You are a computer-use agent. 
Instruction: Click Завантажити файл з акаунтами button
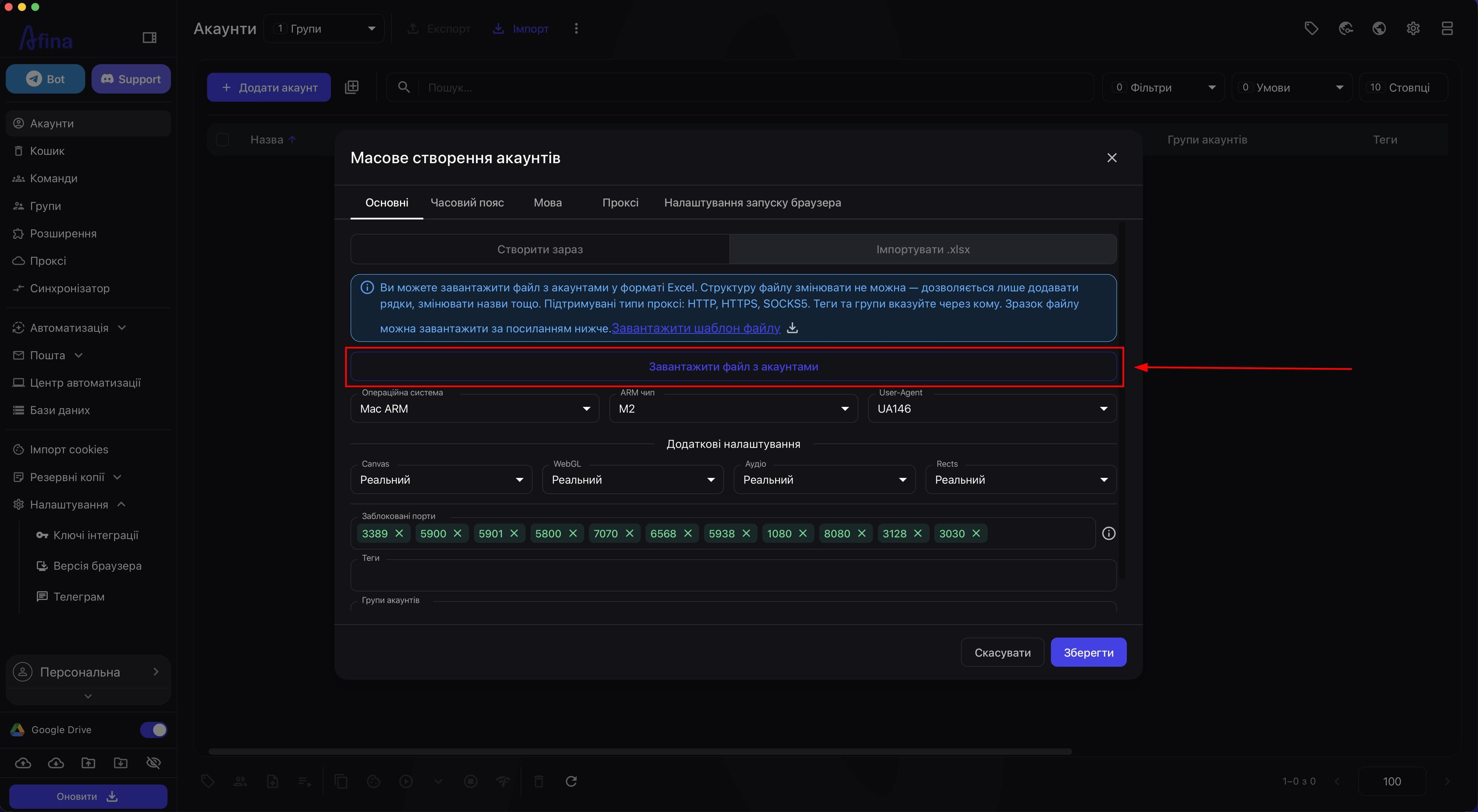[x=733, y=367]
